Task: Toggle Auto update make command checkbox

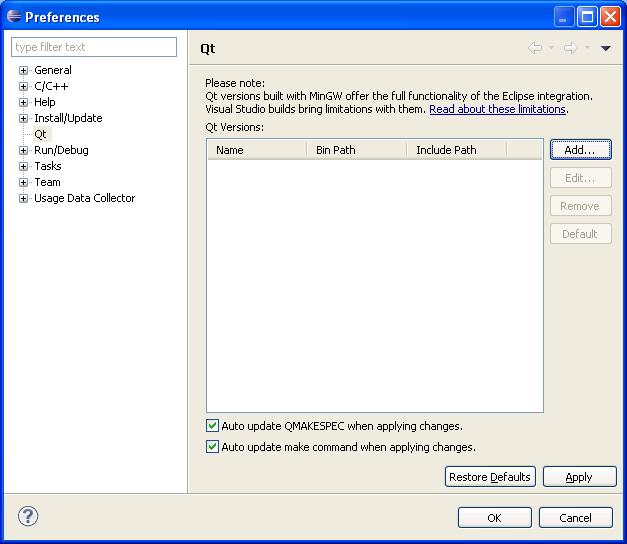Action: click(212, 447)
